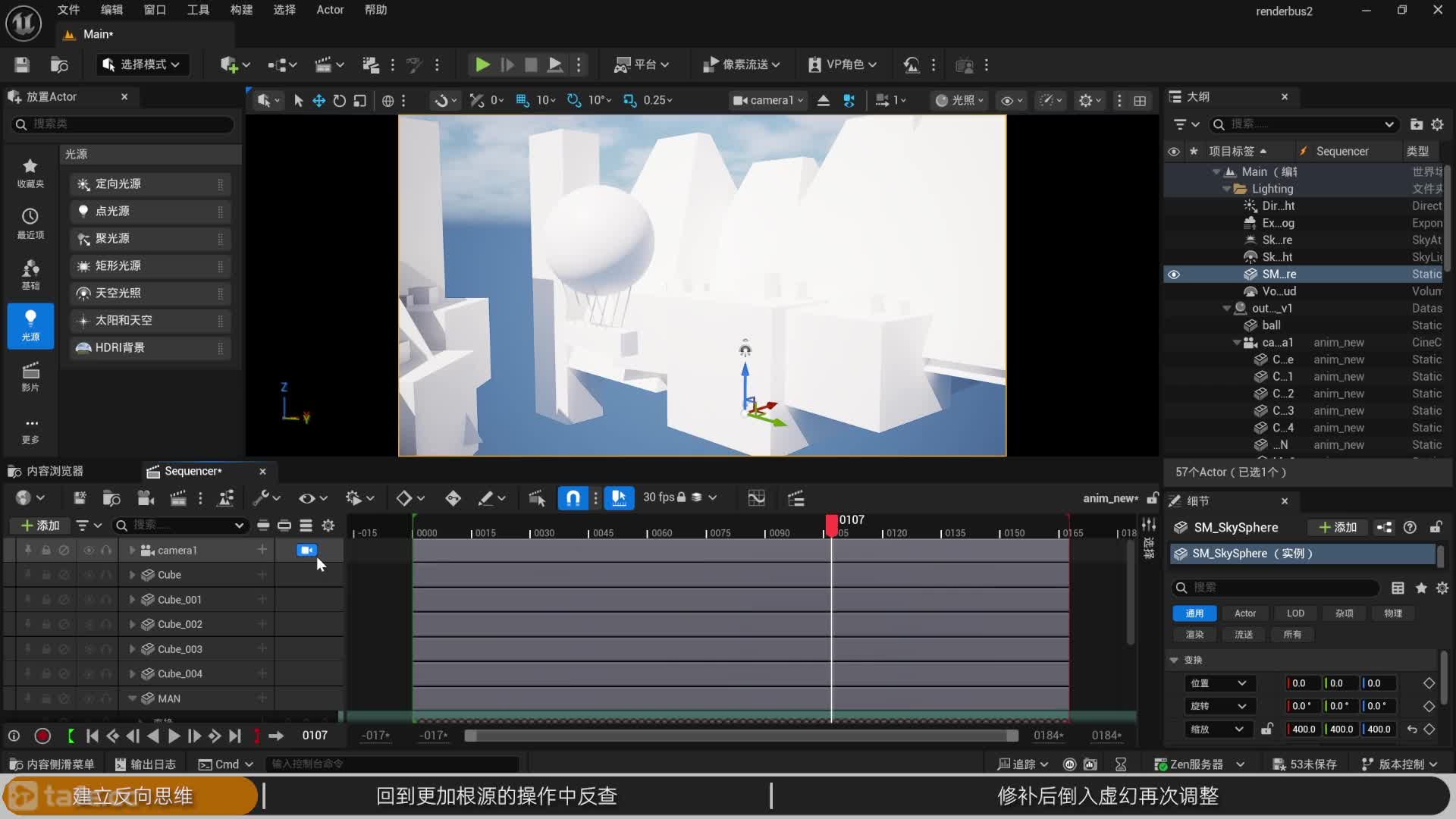
Task: Click the outliner vertical scrollbar
Action: [1447, 218]
